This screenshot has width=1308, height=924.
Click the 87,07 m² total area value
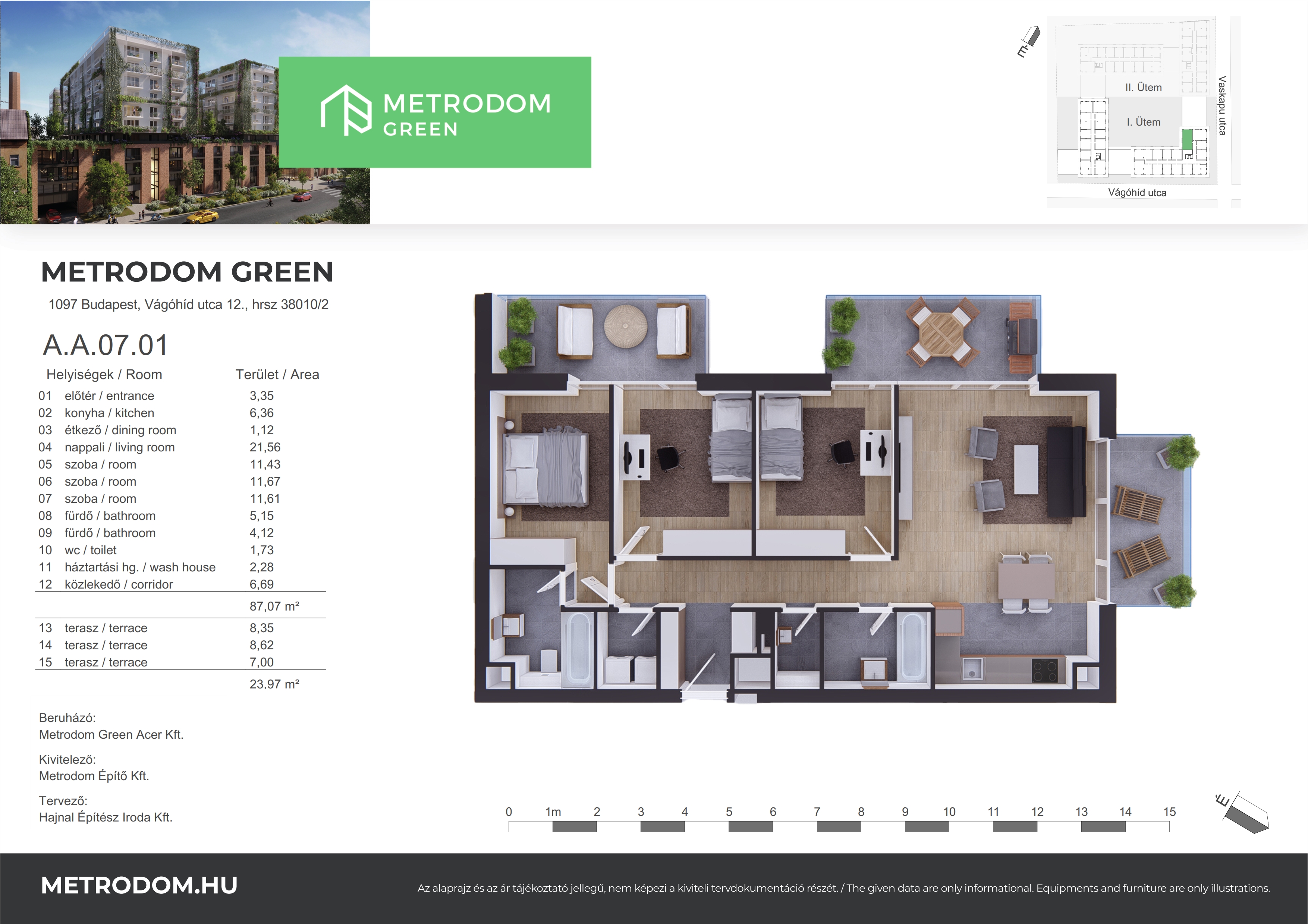click(274, 606)
